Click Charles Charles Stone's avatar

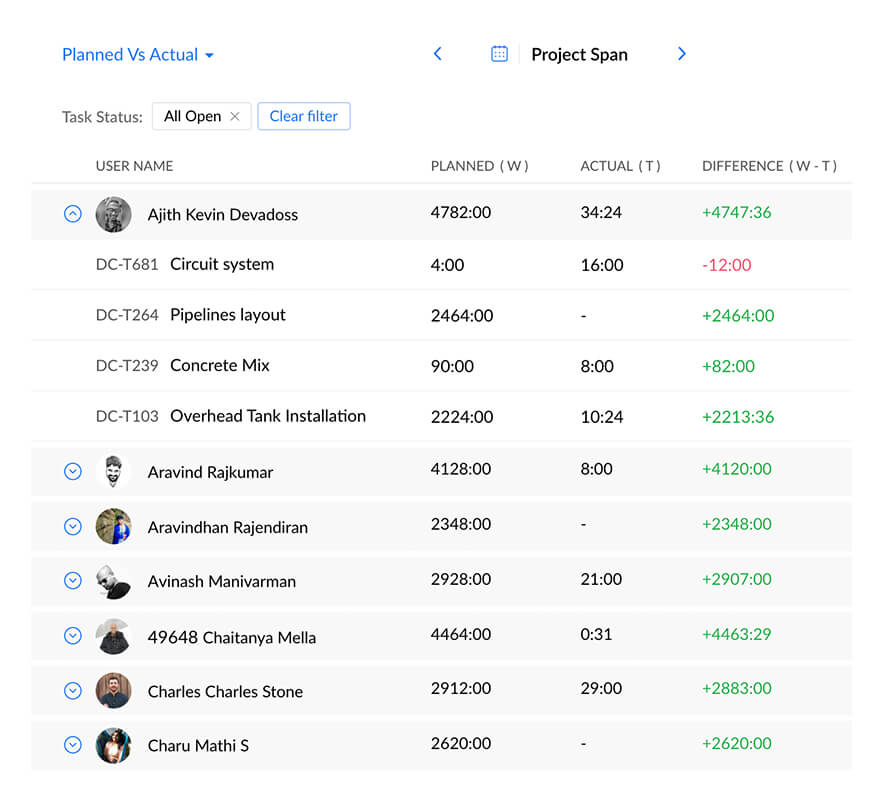pos(113,691)
